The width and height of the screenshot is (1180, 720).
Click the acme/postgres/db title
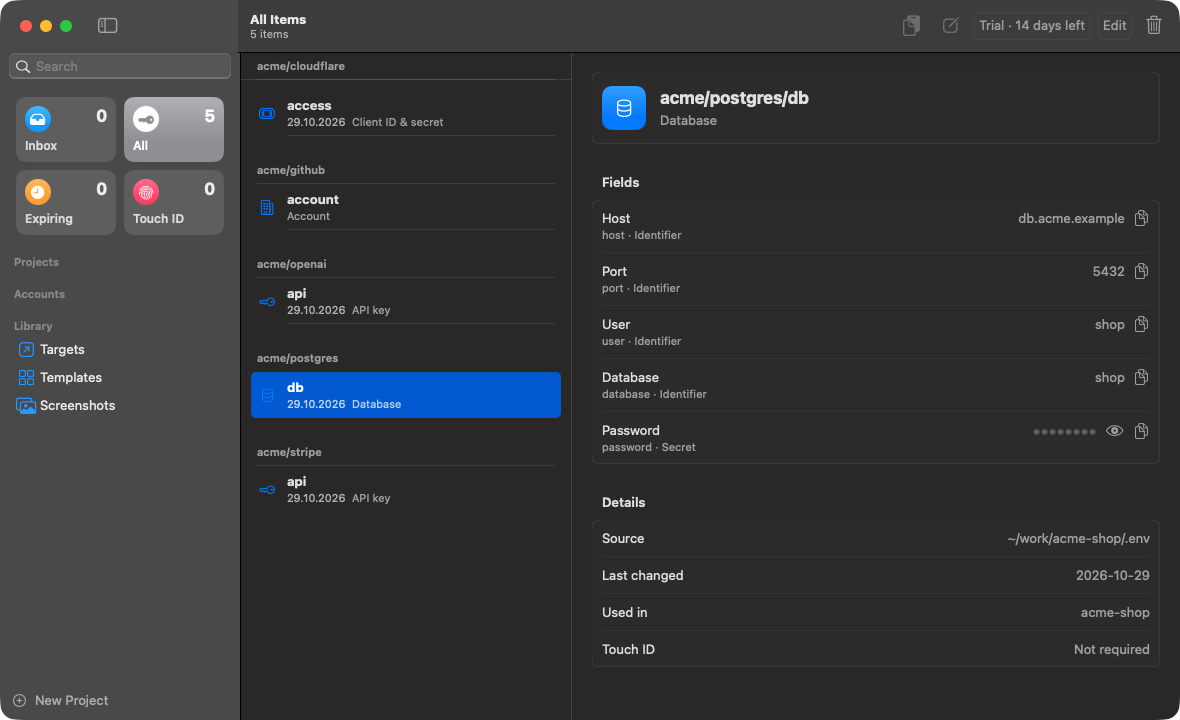(x=734, y=99)
